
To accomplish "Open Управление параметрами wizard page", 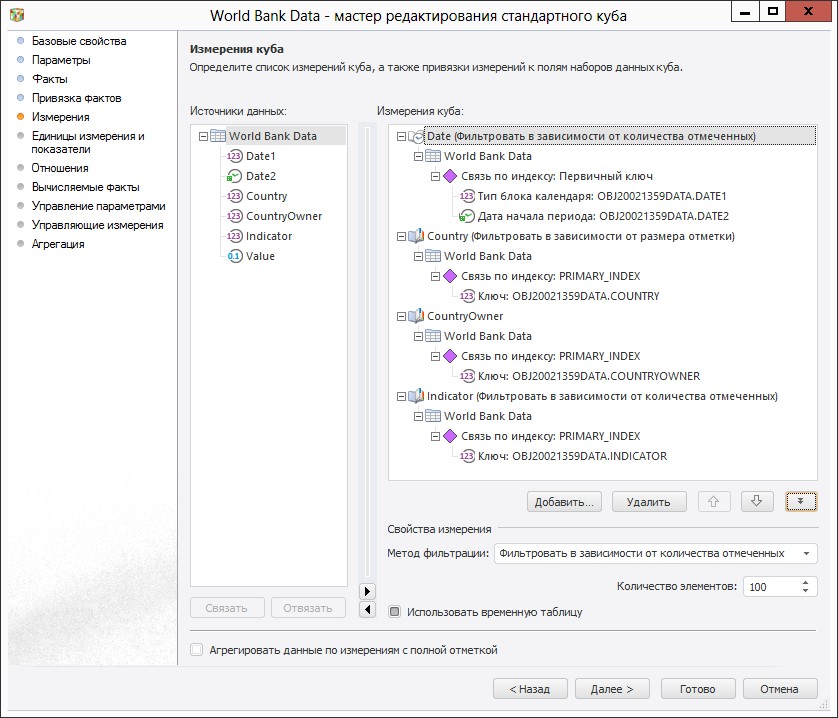I will pos(98,206).
